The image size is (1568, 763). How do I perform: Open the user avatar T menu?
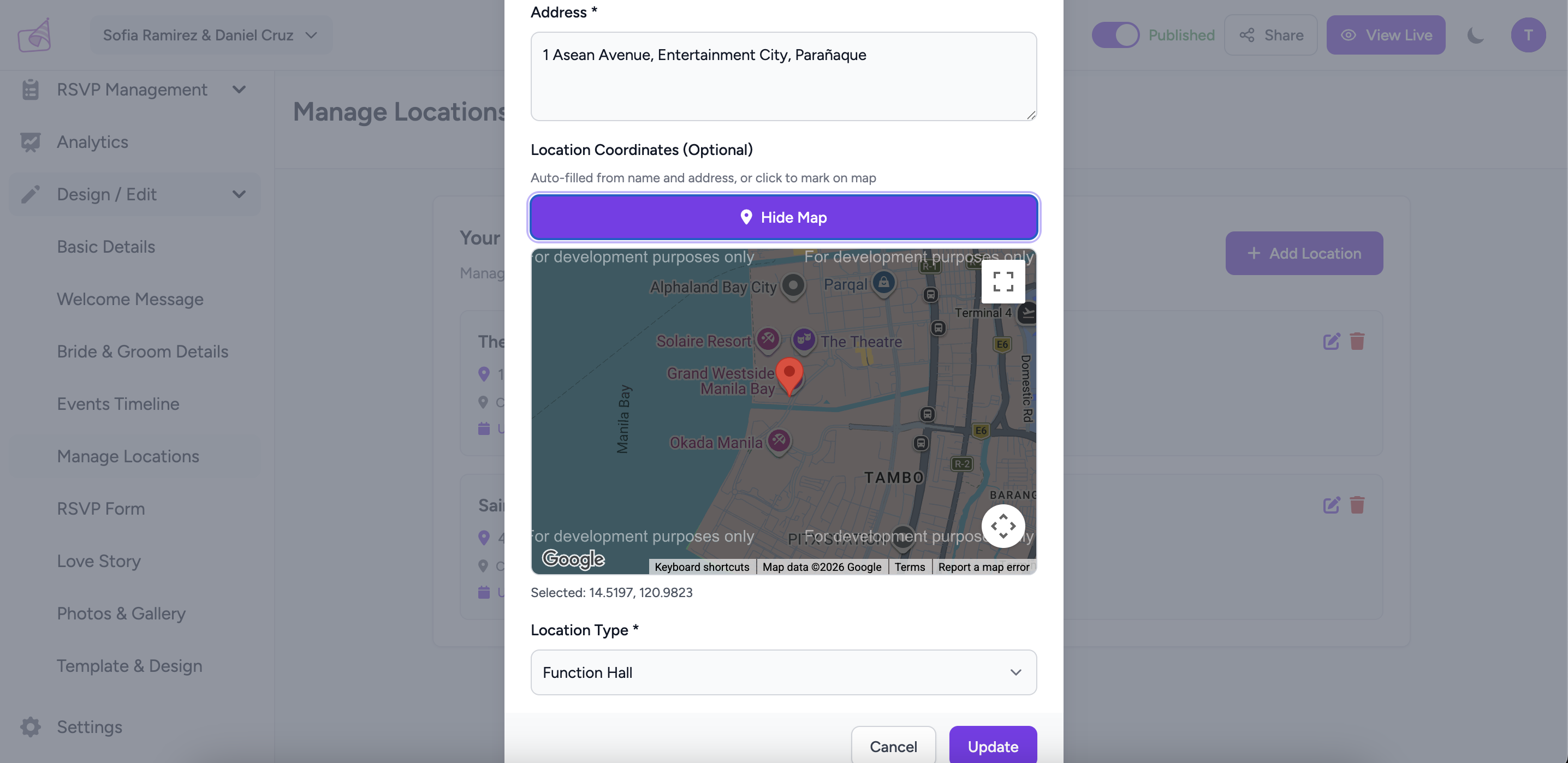[x=1528, y=35]
